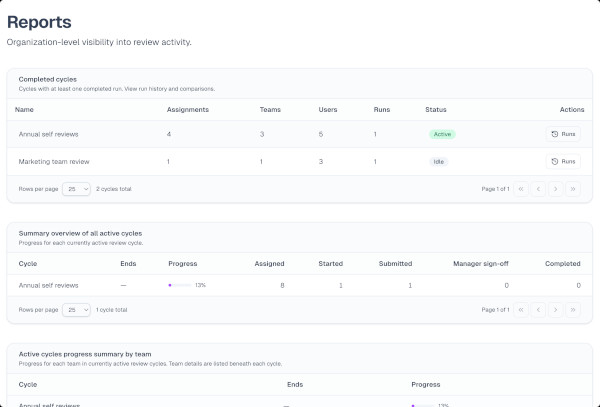The image size is (600, 407).
Task: Click the Completed column header
Action: pos(563,264)
